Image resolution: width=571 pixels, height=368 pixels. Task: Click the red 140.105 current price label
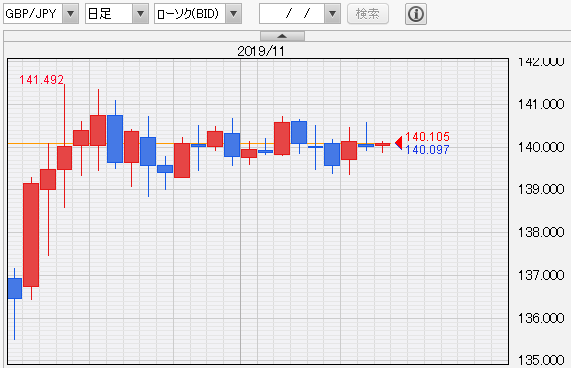[428, 136]
